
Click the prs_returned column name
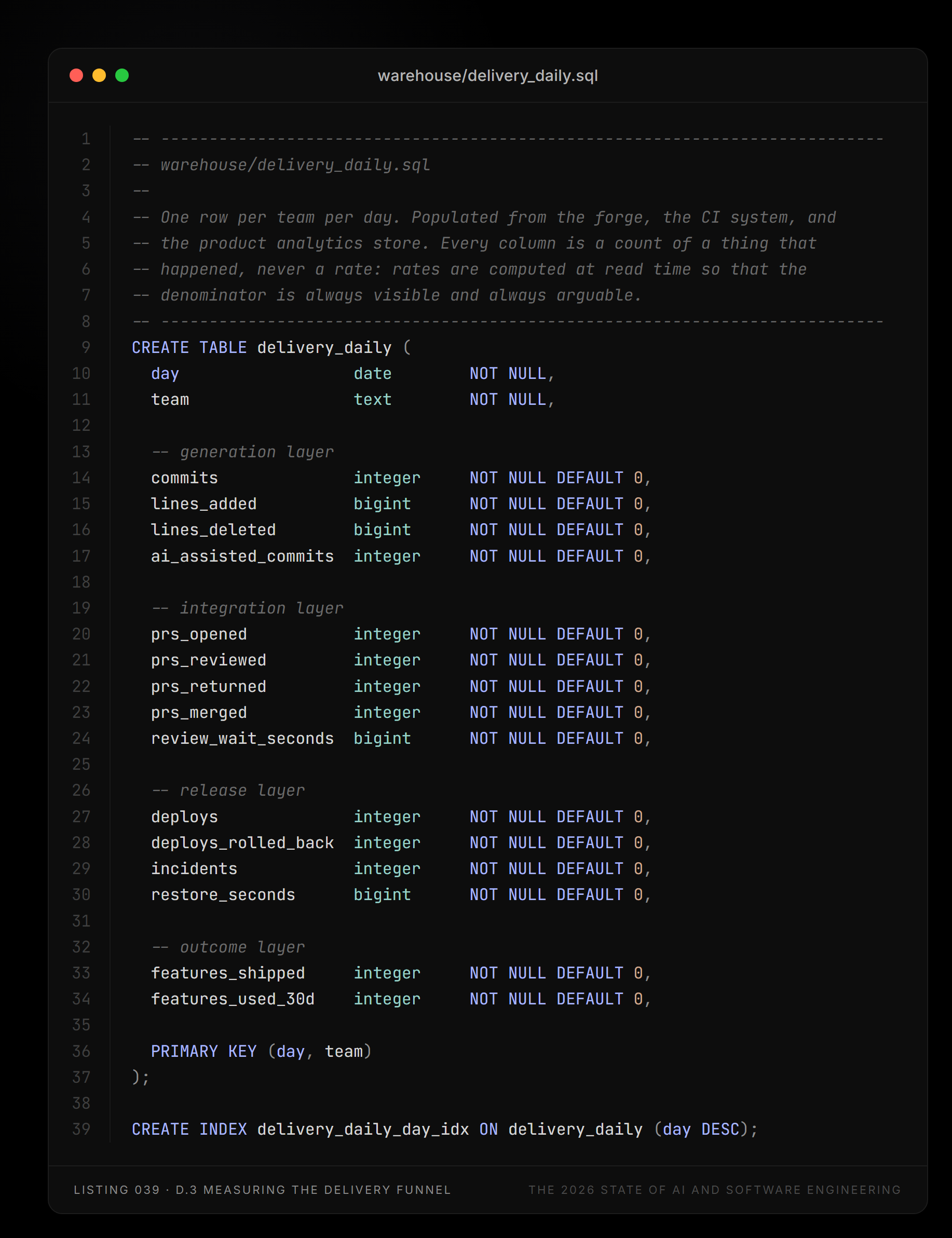tap(209, 686)
